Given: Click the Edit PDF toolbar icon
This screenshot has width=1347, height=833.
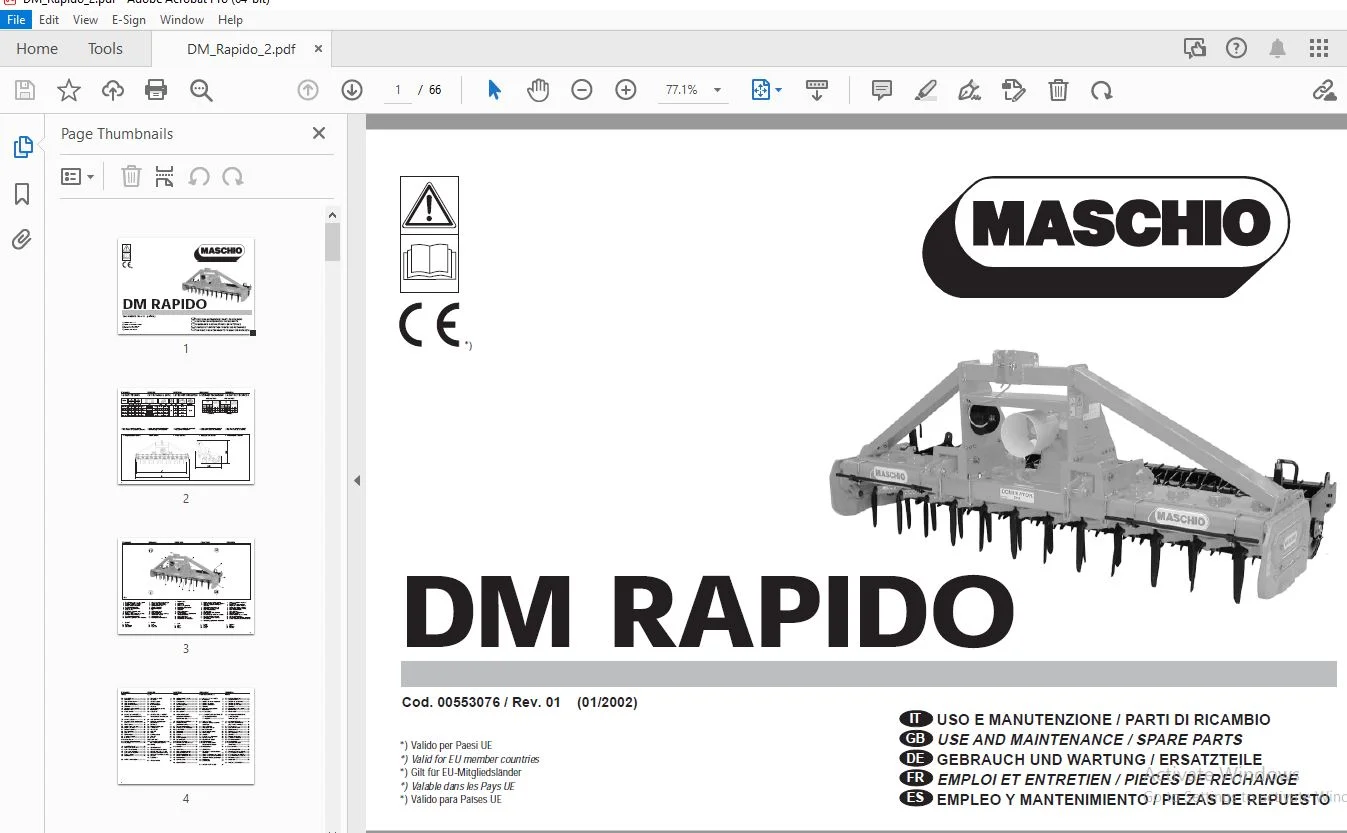Looking at the screenshot, I should coord(1014,91).
